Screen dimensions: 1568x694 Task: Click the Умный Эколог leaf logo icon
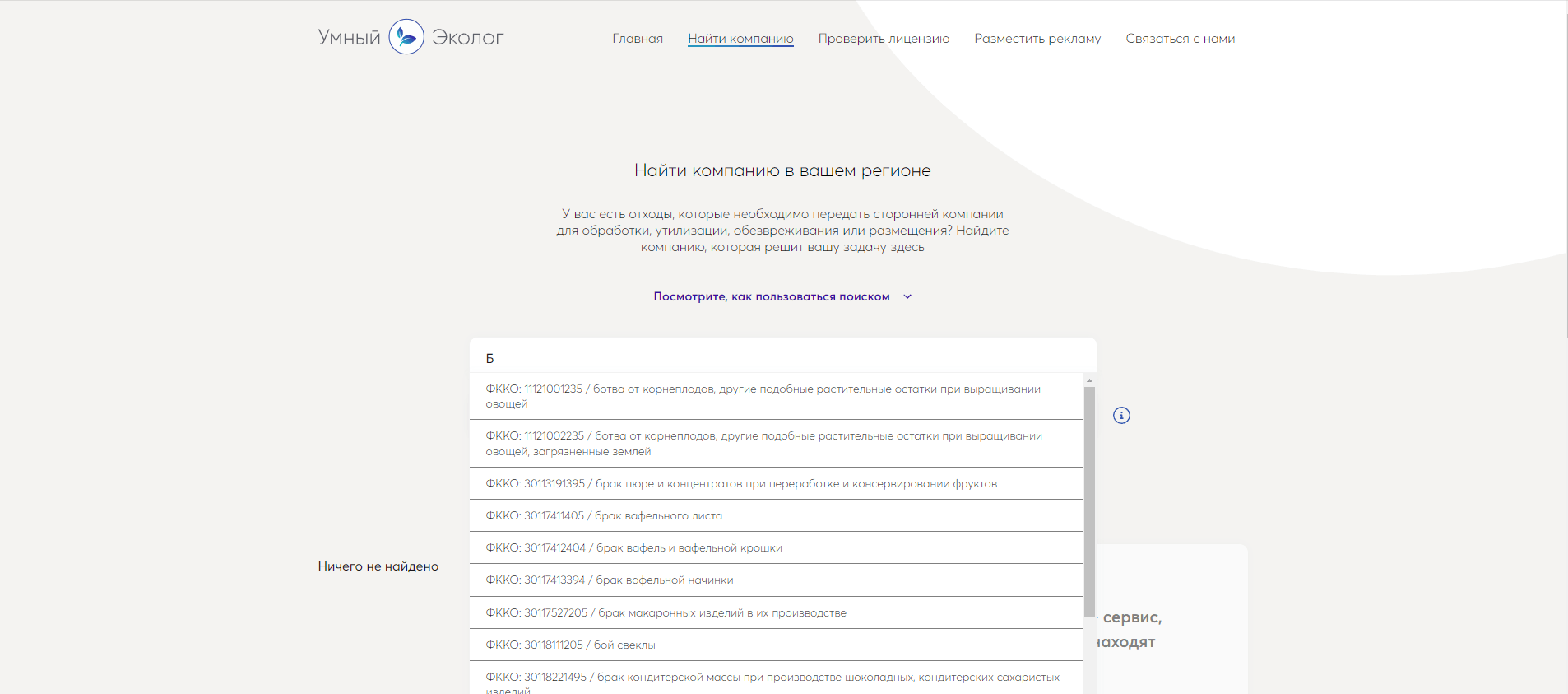406,37
